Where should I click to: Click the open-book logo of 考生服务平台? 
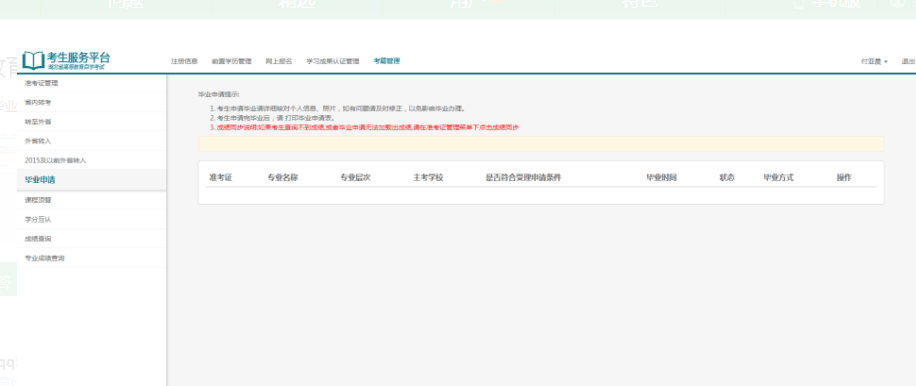tap(33, 60)
